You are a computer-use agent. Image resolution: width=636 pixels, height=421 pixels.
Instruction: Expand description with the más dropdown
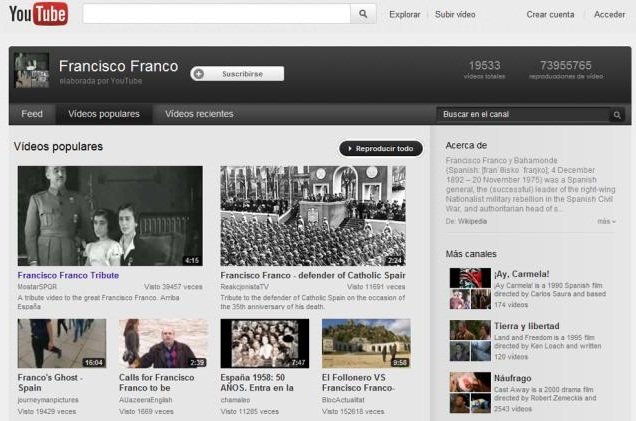tap(606, 221)
